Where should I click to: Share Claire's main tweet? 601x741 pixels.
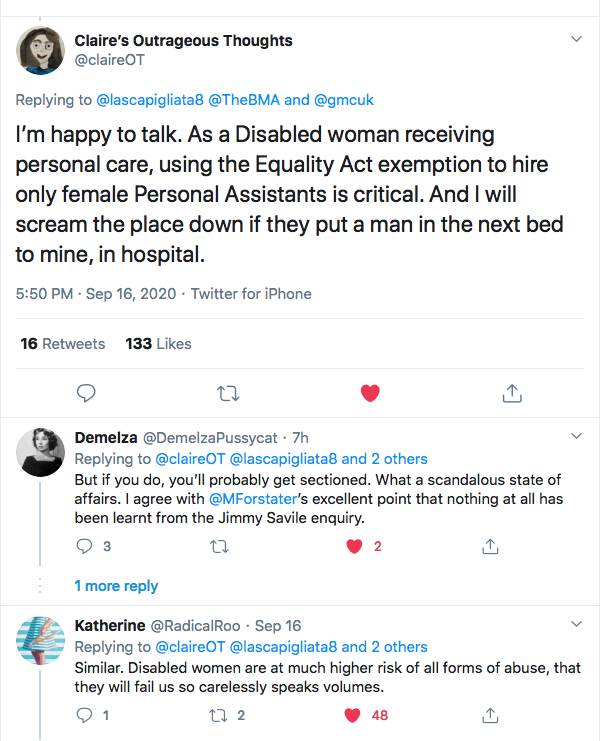[511, 392]
